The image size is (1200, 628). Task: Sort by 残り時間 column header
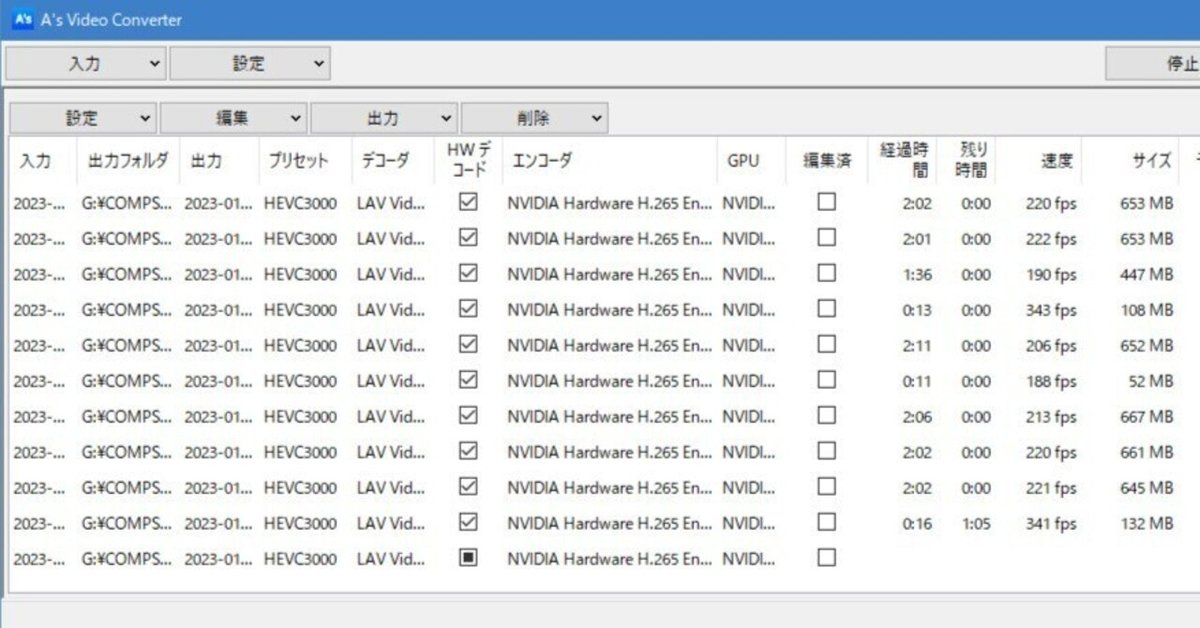coord(968,160)
